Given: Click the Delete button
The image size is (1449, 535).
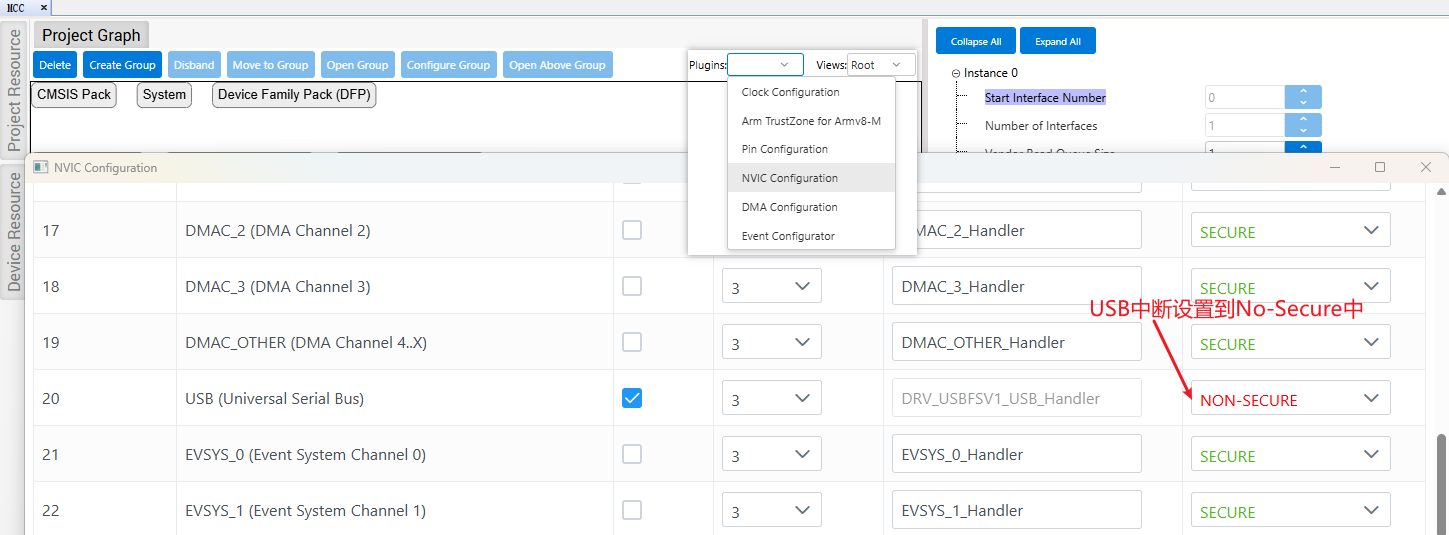Looking at the screenshot, I should point(55,65).
